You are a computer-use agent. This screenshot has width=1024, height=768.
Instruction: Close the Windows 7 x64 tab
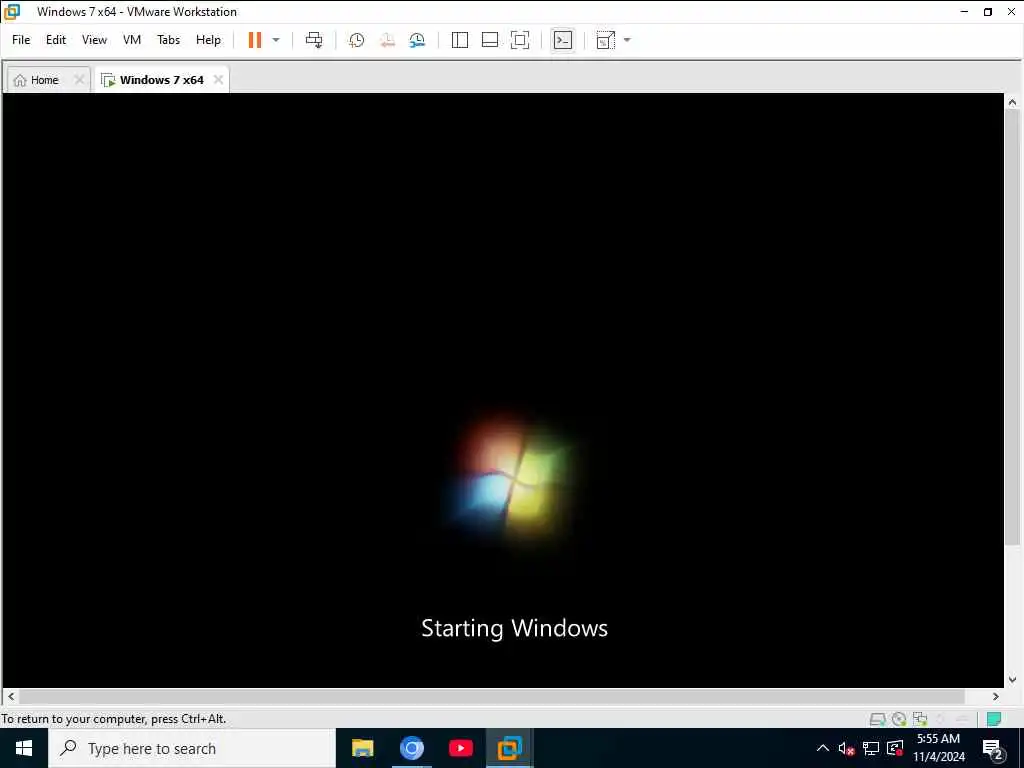pyautogui.click(x=218, y=80)
